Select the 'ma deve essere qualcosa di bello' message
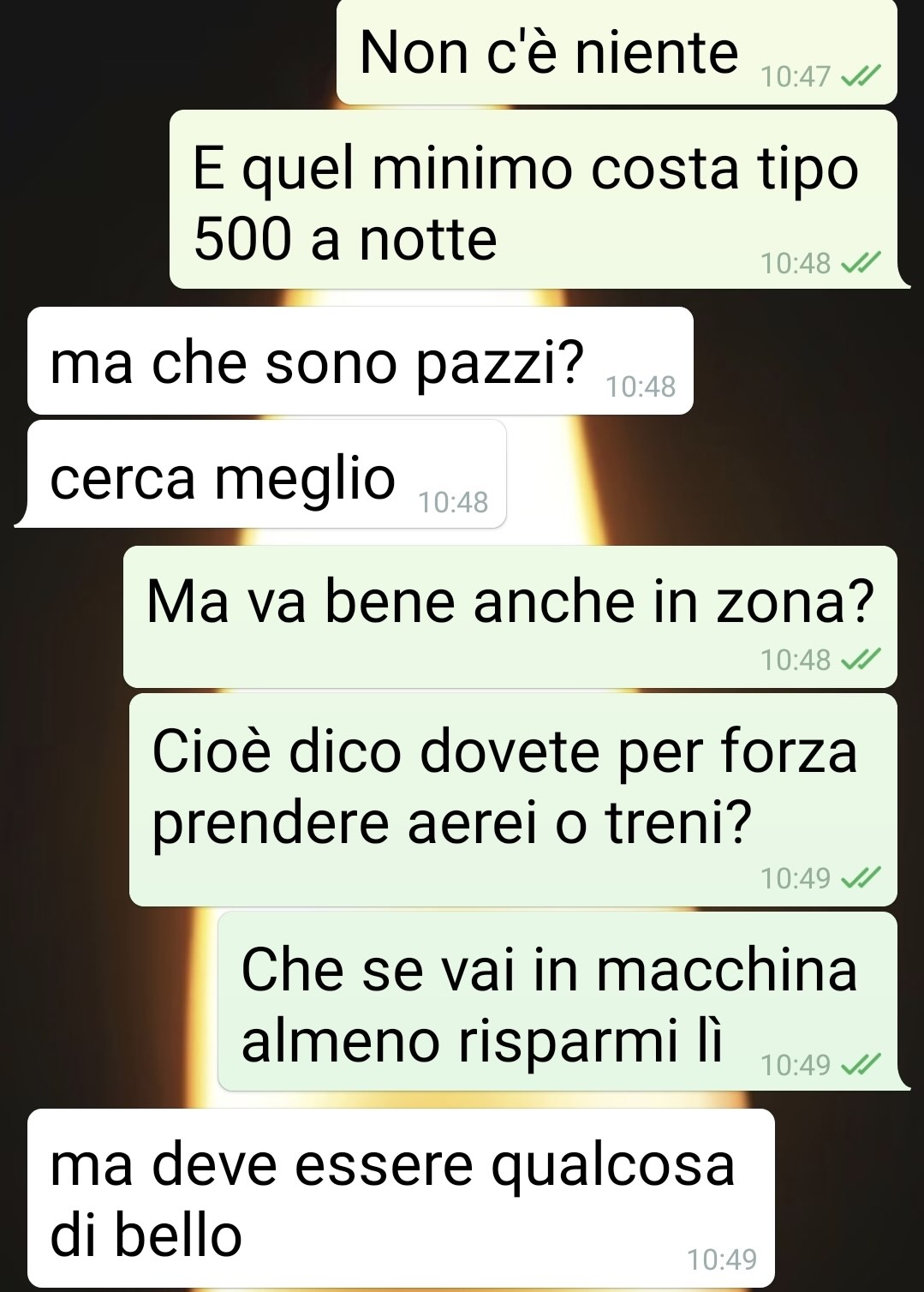 click(401, 1198)
